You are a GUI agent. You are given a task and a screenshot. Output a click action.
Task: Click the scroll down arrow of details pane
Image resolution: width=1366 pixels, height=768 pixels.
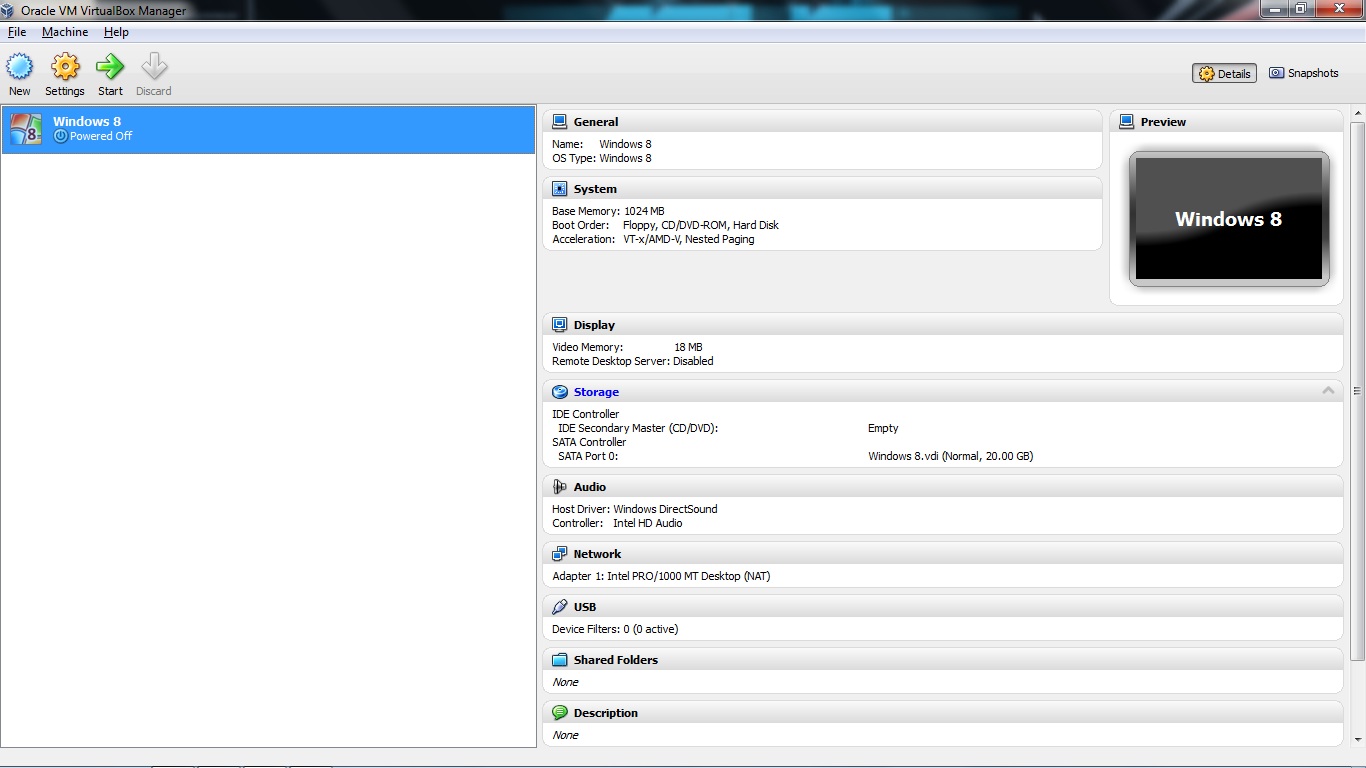(1357, 738)
